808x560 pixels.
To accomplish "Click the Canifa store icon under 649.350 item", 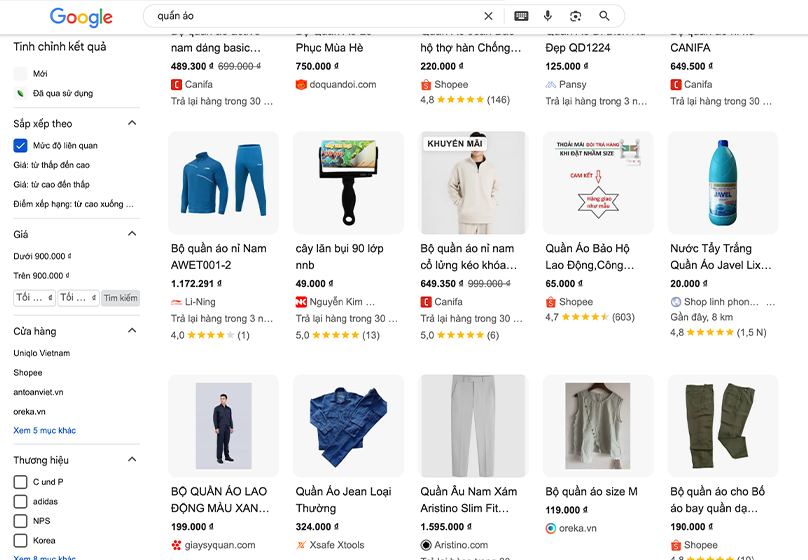I will tap(426, 302).
